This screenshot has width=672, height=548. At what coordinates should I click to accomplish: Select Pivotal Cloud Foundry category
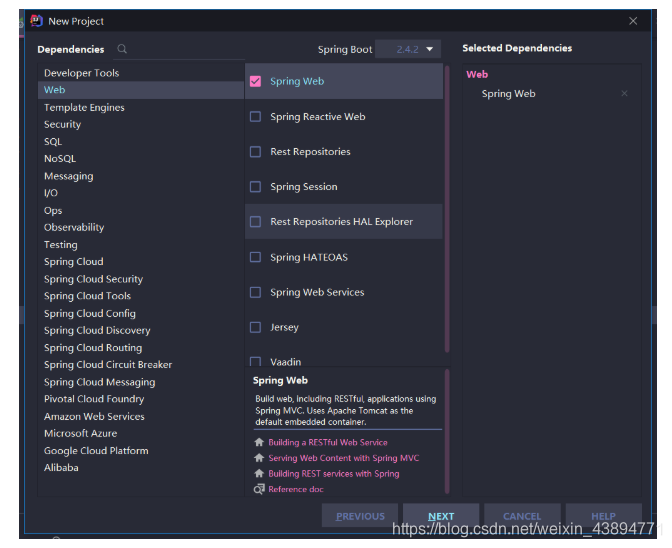pyautogui.click(x=141, y=399)
